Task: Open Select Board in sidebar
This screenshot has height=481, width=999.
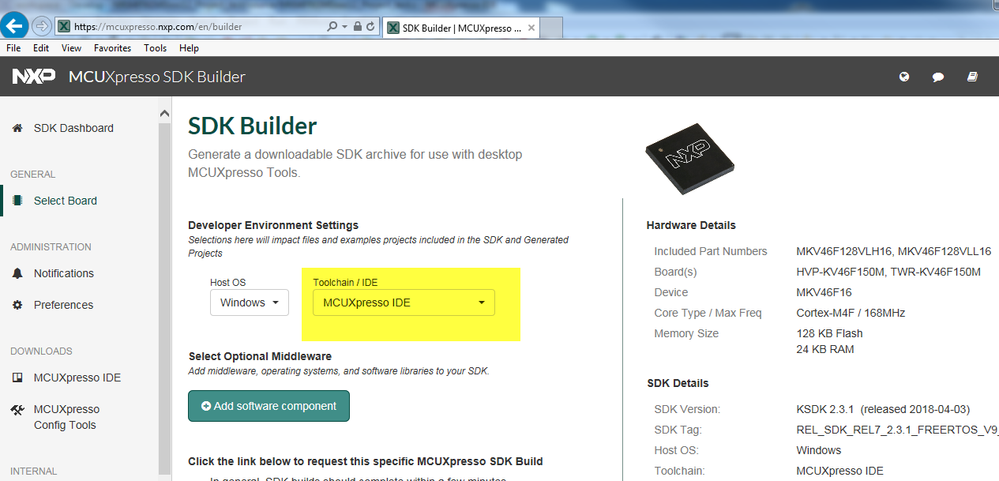Action: click(65, 201)
